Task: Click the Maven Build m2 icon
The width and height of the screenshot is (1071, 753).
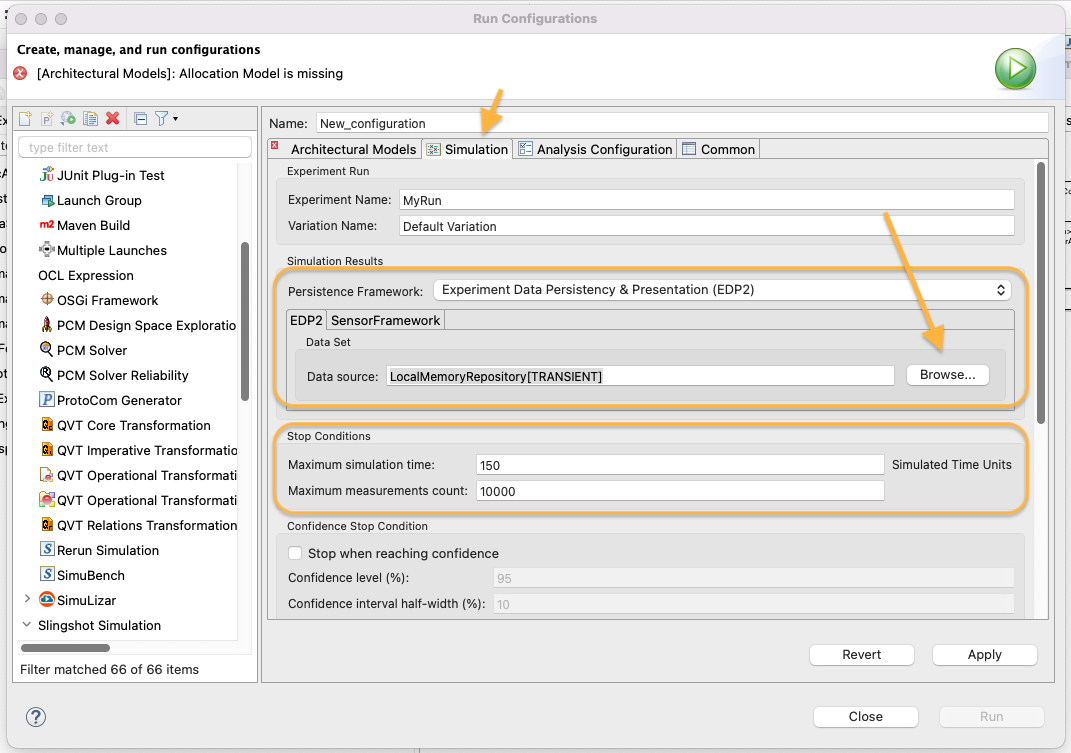Action: [x=46, y=225]
